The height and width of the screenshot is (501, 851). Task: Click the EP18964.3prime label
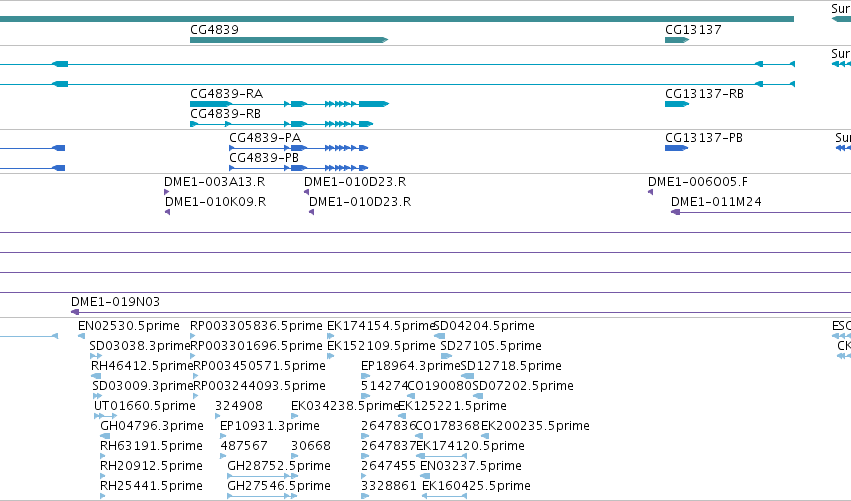411,366
